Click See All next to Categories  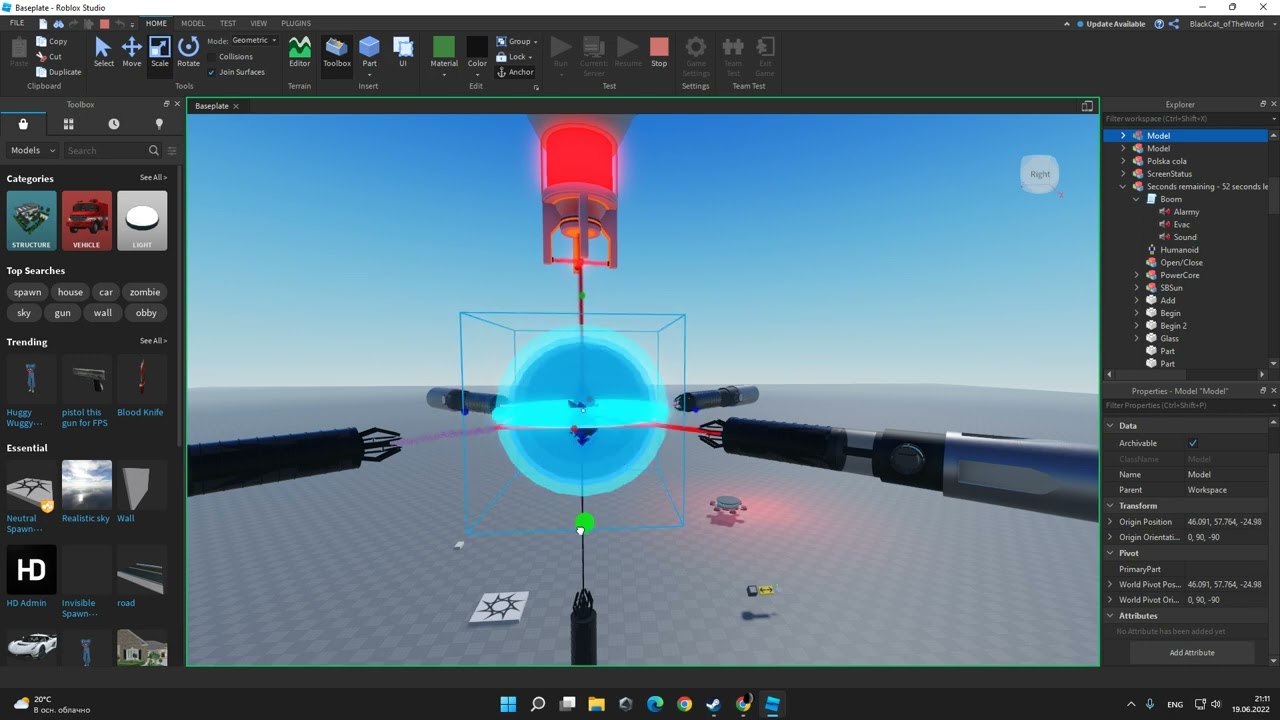pyautogui.click(x=153, y=178)
